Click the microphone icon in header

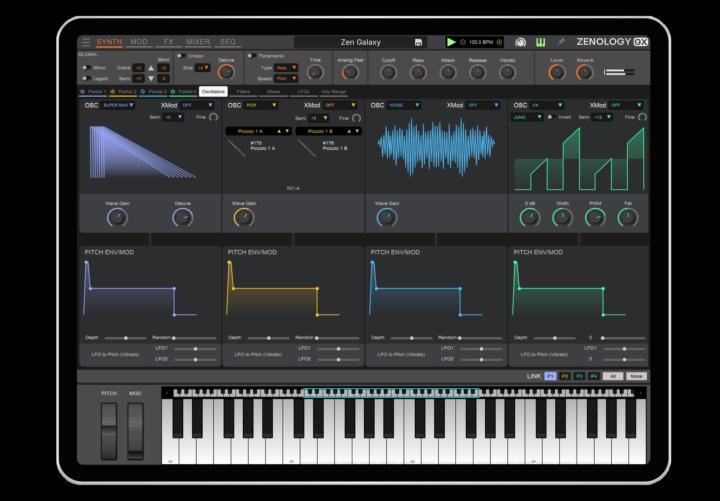point(561,42)
